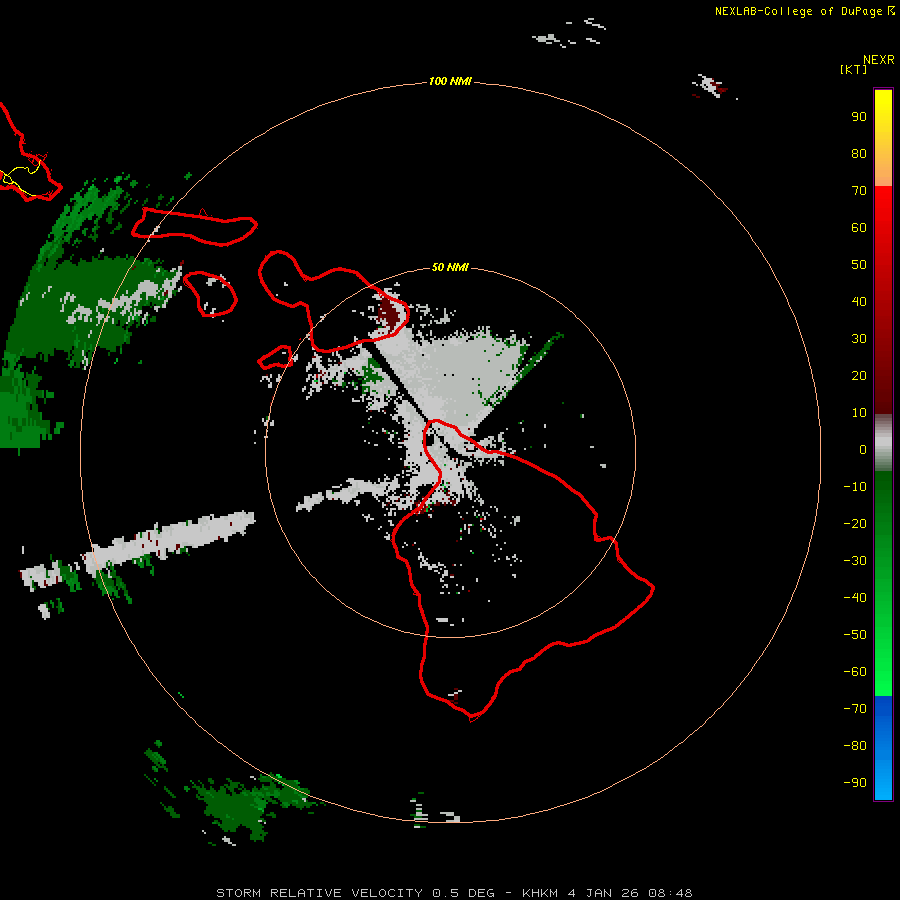Image resolution: width=900 pixels, height=900 pixels.
Task: Click the -60 value on the velocity scale
Action: coord(855,672)
